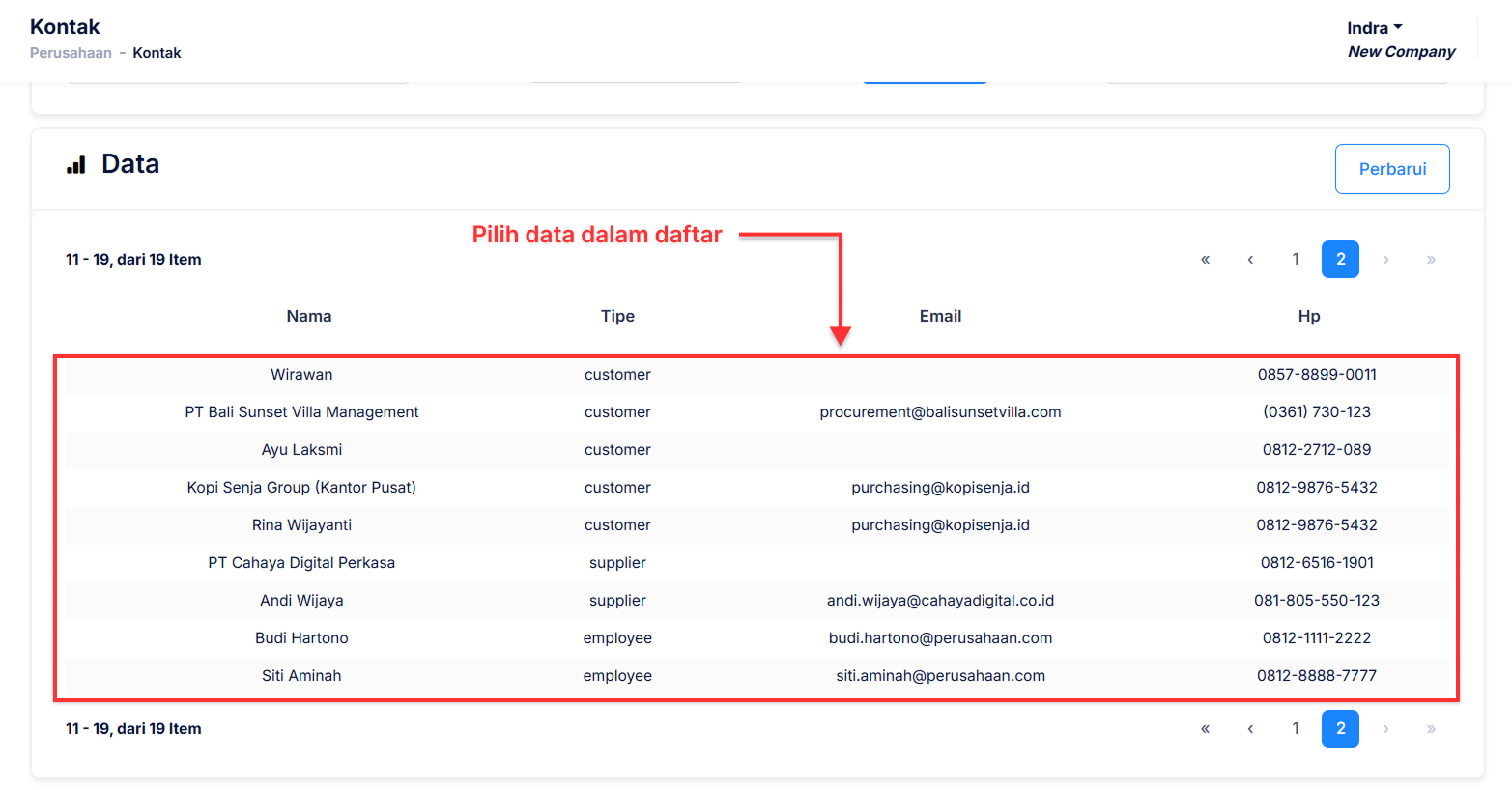Click the Nama column header
This screenshot has width=1512, height=790.
[x=309, y=316]
